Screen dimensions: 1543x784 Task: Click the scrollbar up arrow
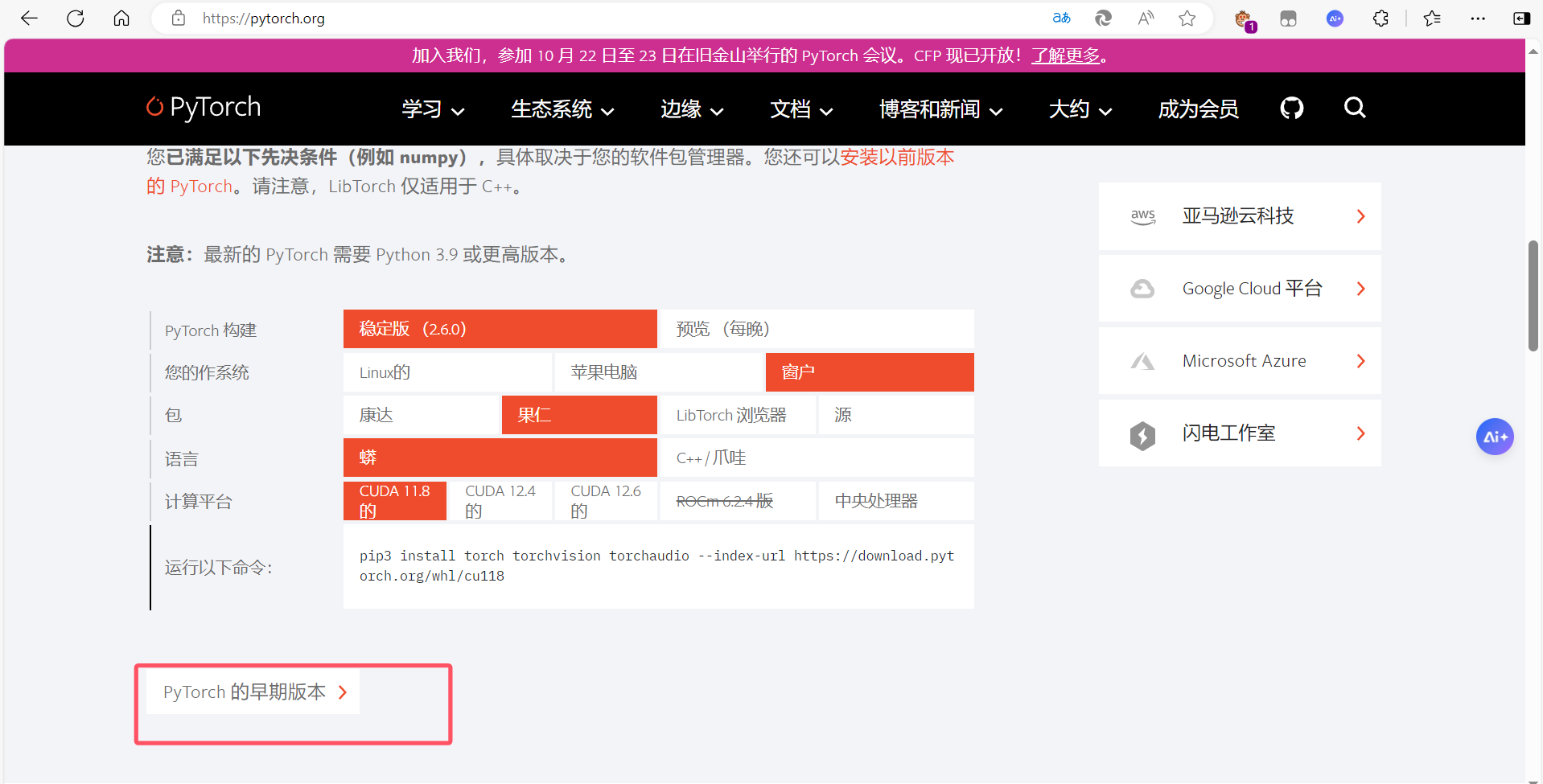coord(1533,50)
